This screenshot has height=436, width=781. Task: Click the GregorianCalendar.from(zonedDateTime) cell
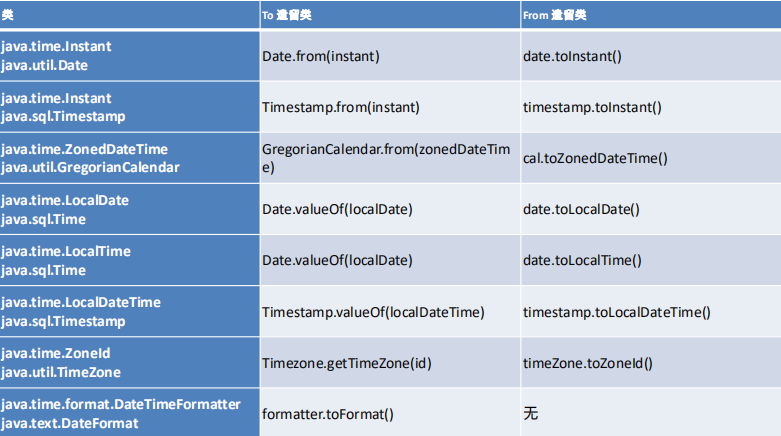coord(390,158)
